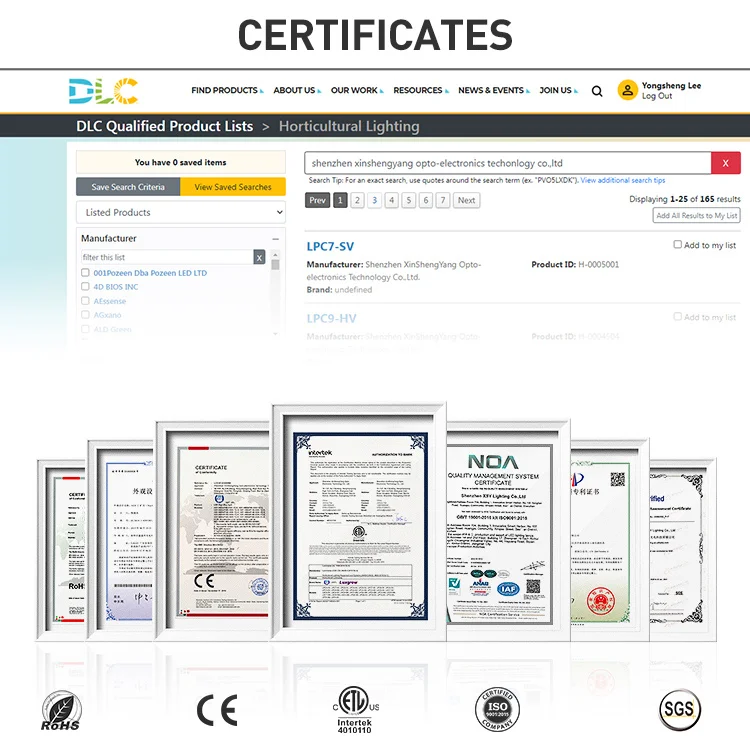Go to results page 2
The width and height of the screenshot is (750, 749).
357,200
